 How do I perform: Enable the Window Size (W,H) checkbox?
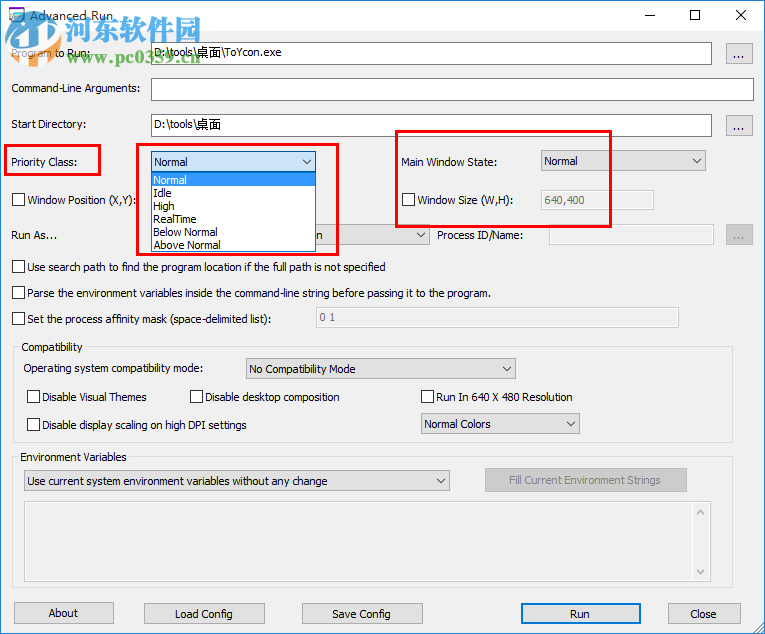[408, 200]
